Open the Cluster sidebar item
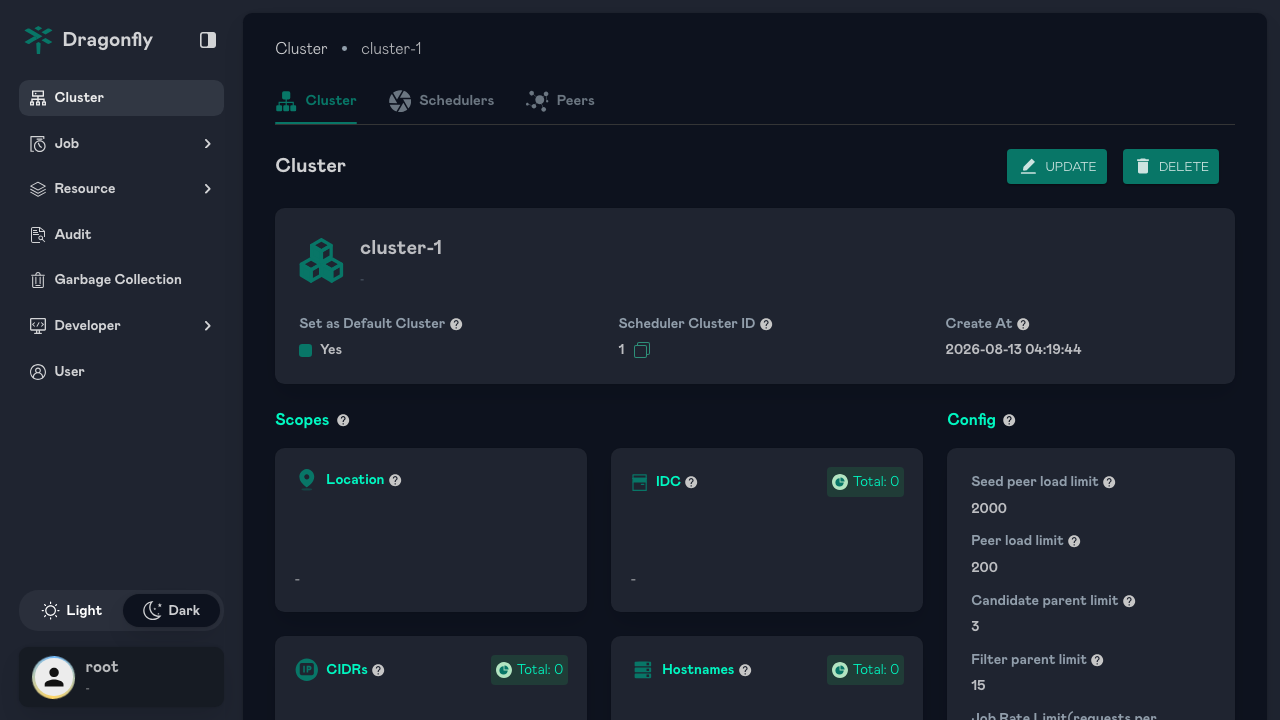The height and width of the screenshot is (720, 1280). pyautogui.click(x=121, y=98)
